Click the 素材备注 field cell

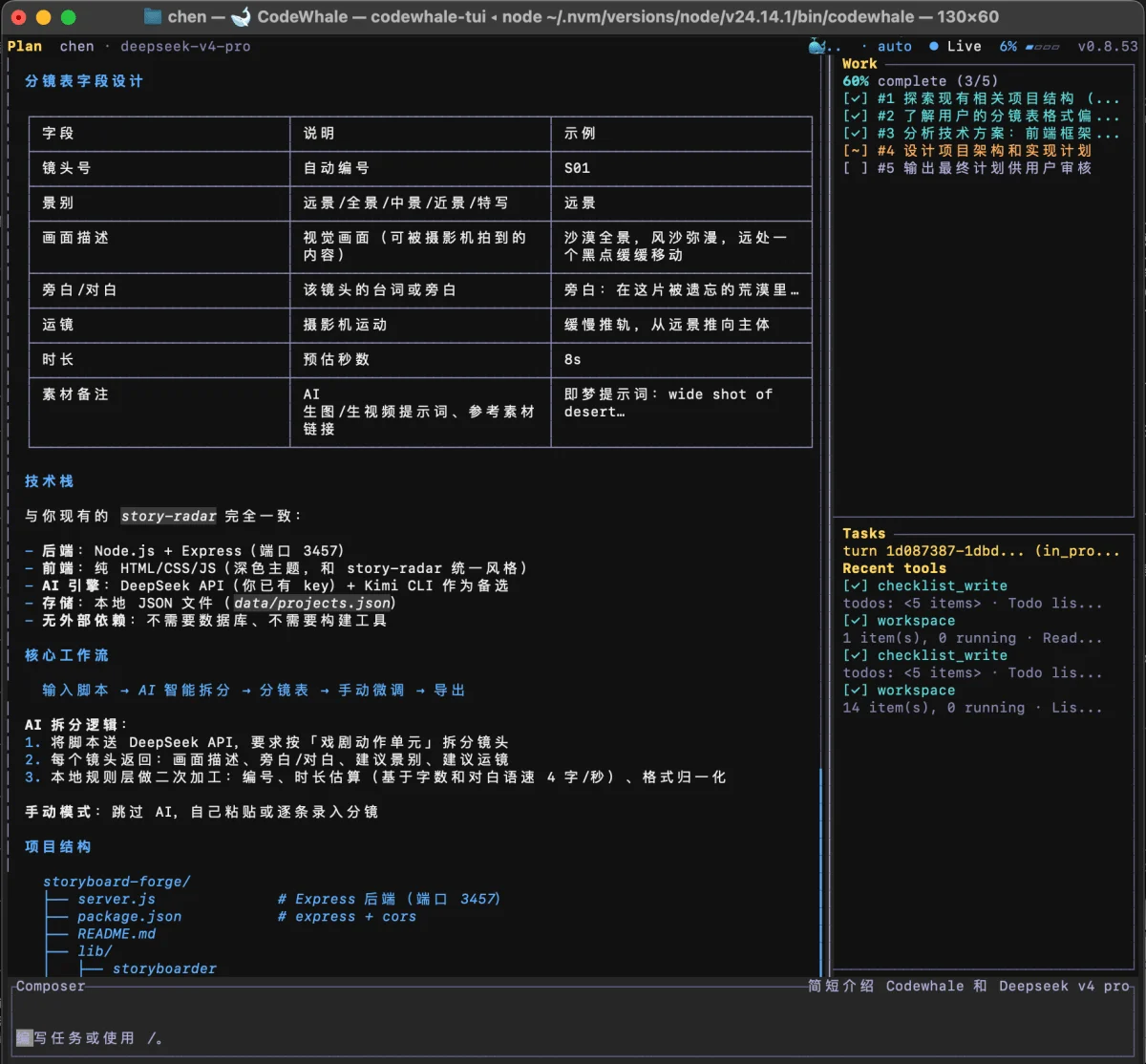pos(75,394)
